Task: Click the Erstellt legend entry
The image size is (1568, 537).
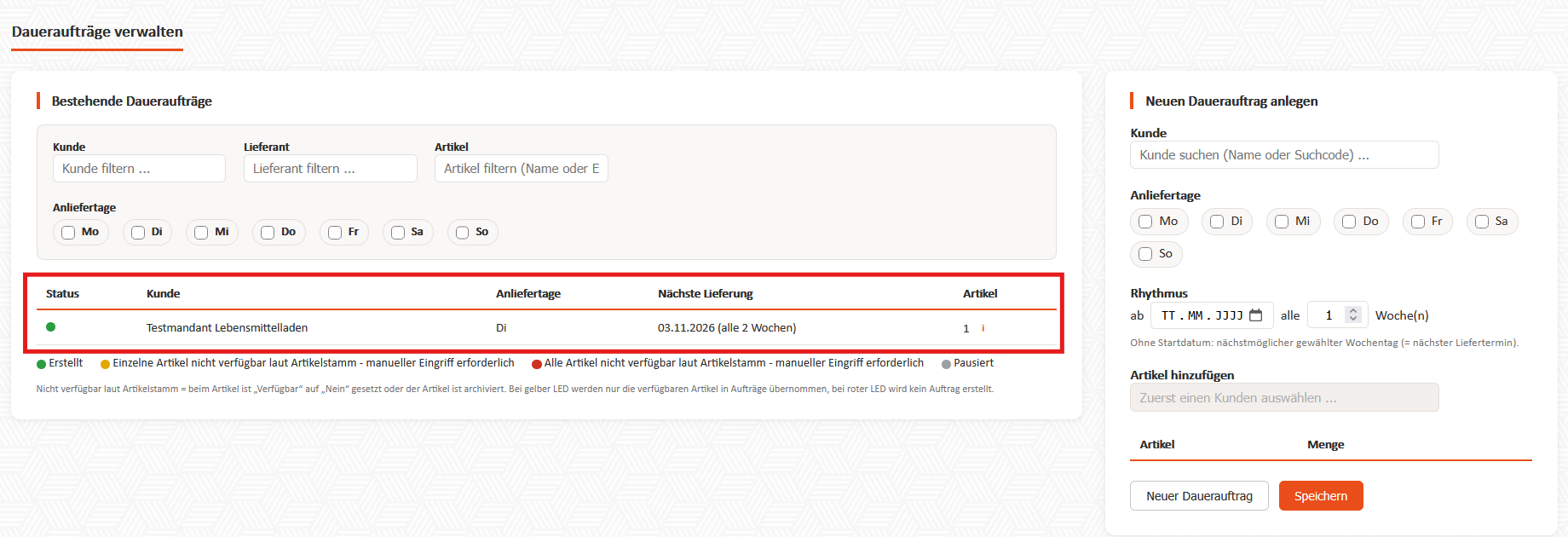Action: 60,363
